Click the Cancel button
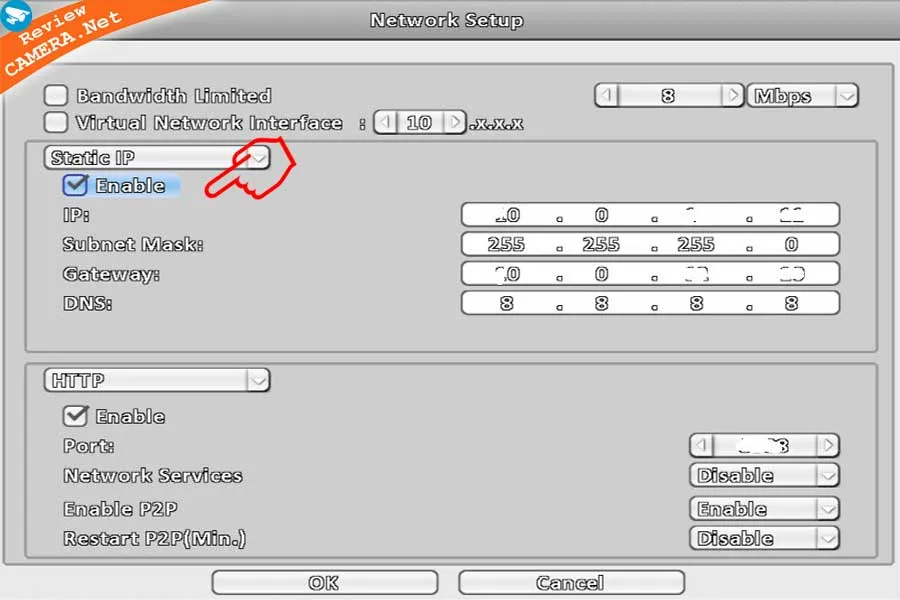Screen dimensions: 900x600 coord(571,583)
